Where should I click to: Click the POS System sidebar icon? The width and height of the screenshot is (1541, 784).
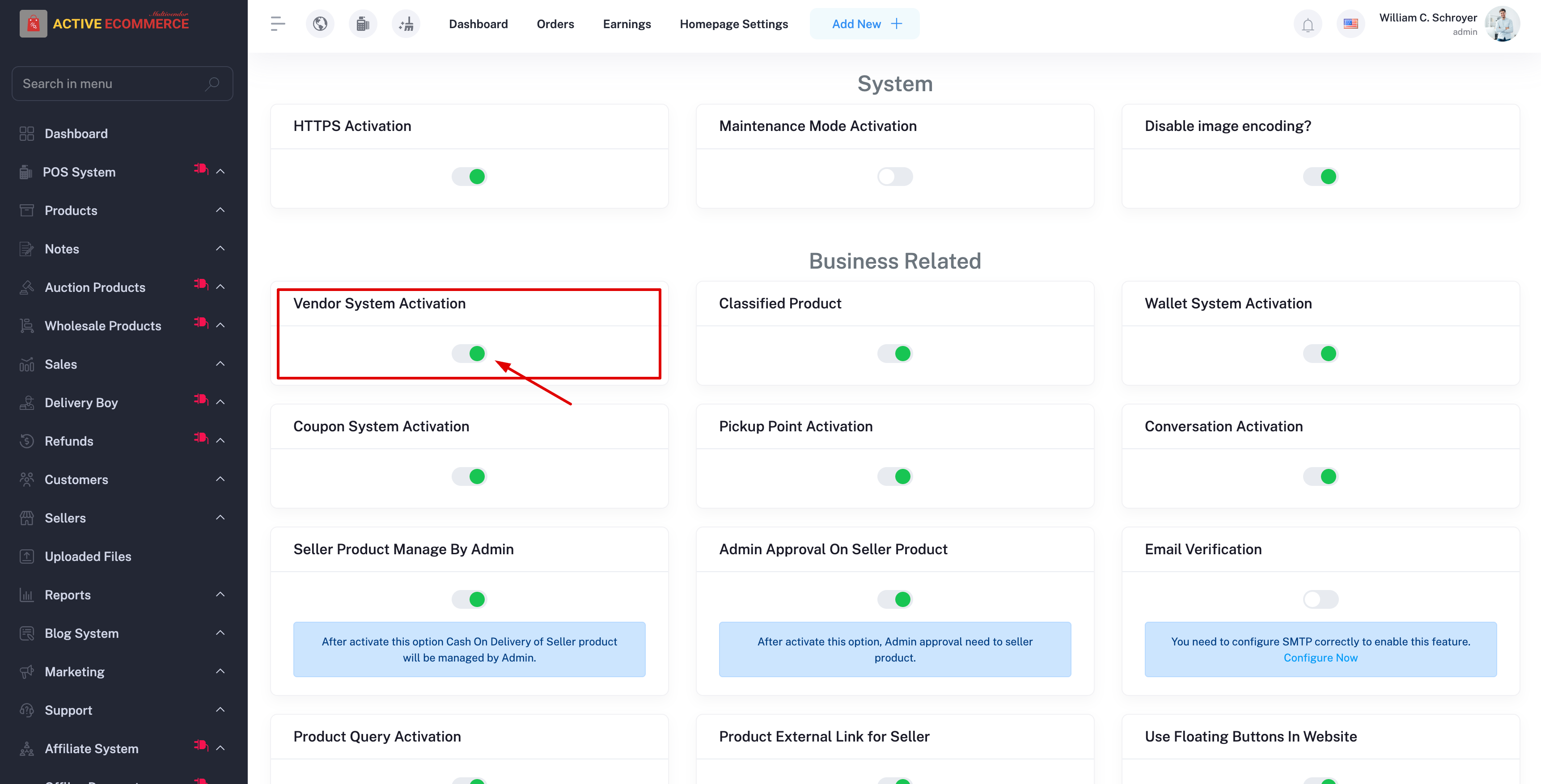coord(26,172)
